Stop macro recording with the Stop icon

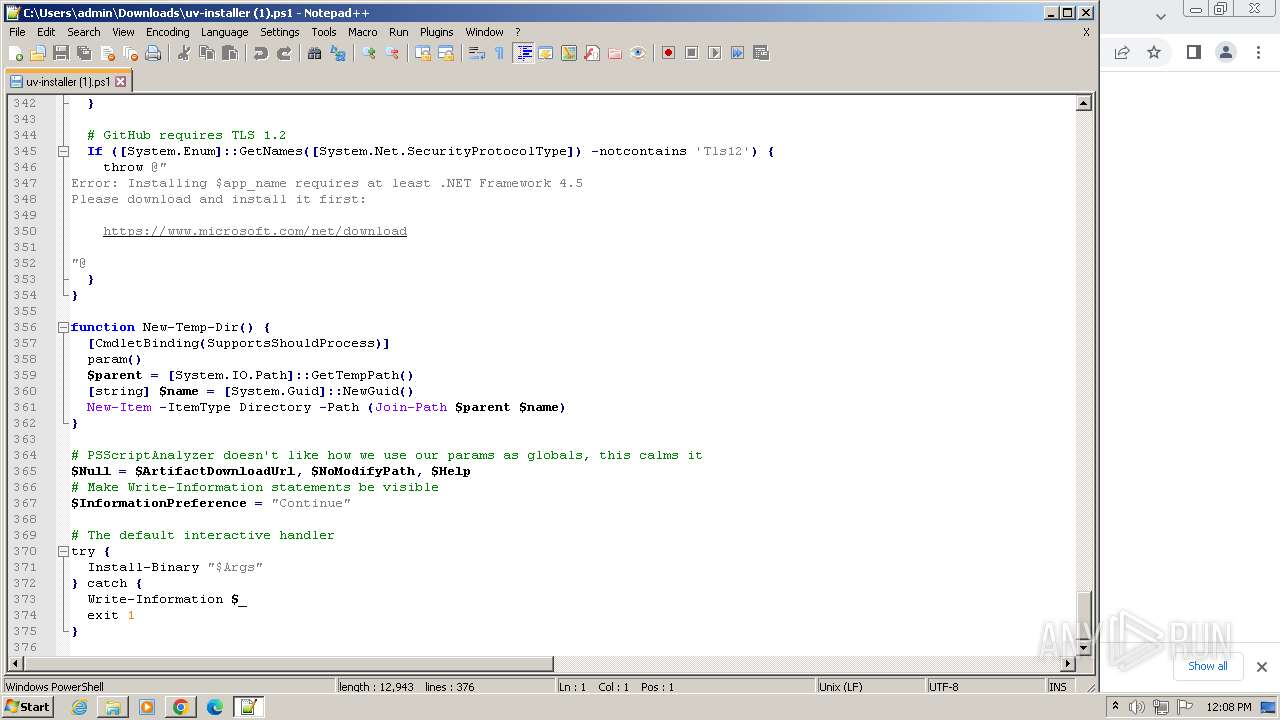(692, 53)
